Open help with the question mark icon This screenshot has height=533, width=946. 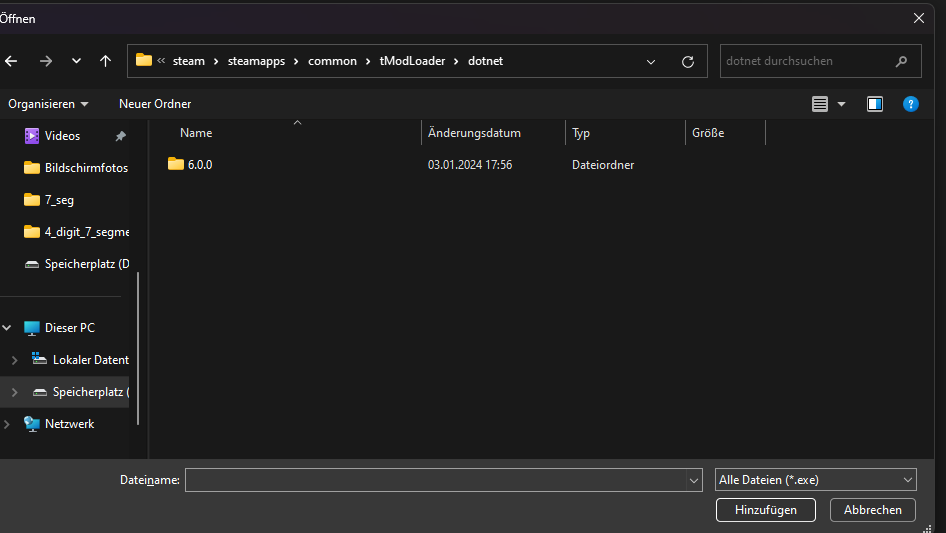pyautogui.click(x=910, y=104)
